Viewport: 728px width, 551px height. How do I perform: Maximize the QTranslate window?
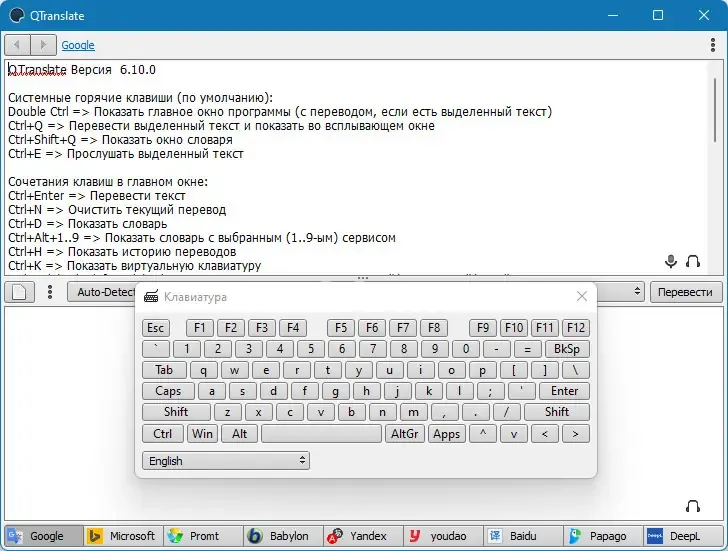pos(658,15)
